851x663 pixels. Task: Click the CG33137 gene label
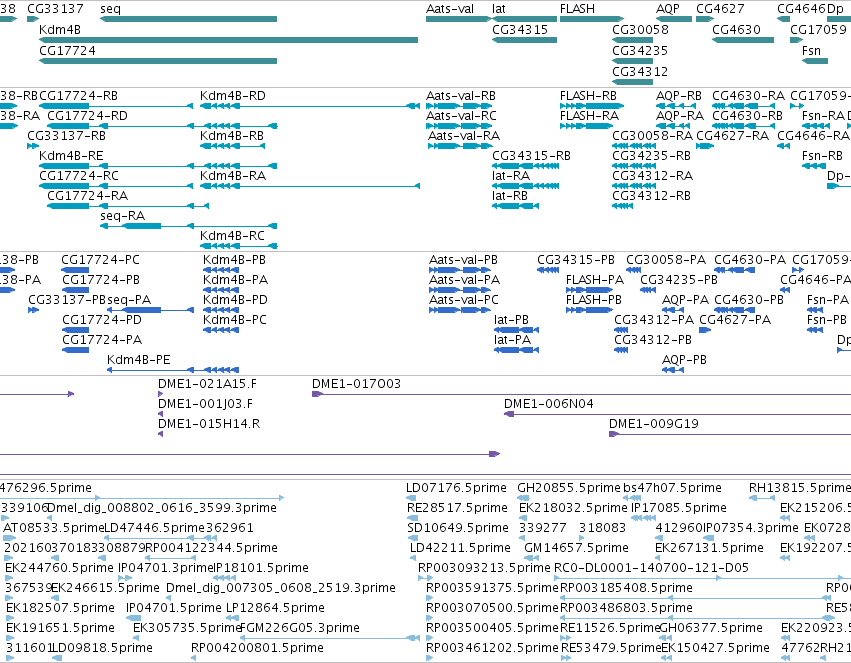click(x=55, y=9)
